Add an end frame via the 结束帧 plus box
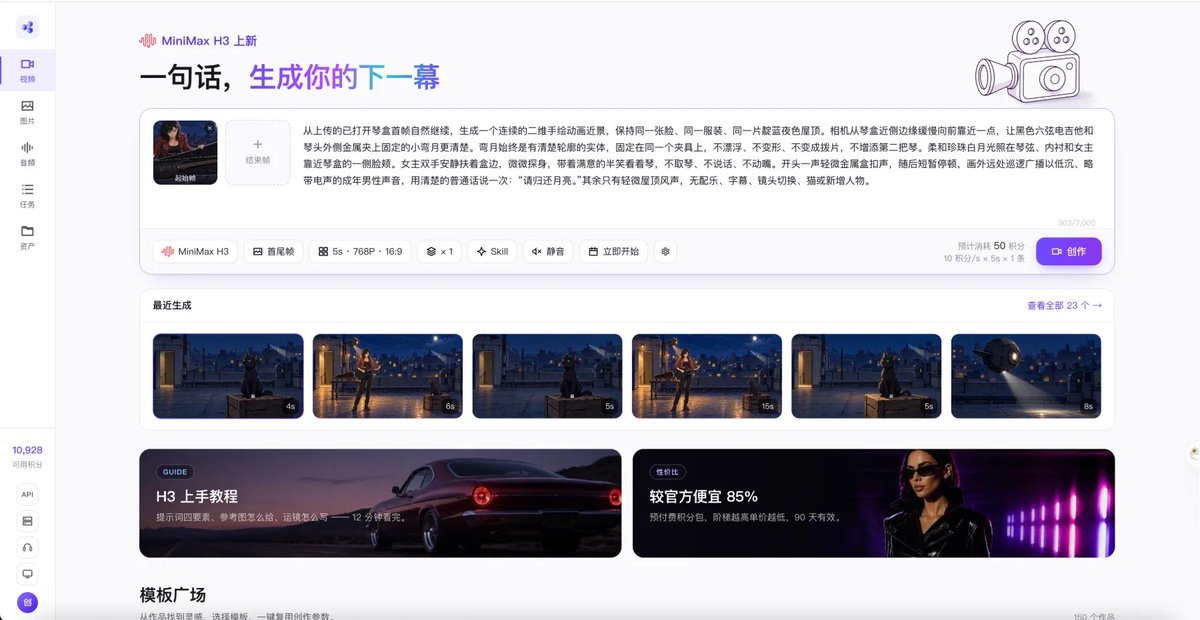Screen dimensions: 1200x620 click(x=257, y=152)
